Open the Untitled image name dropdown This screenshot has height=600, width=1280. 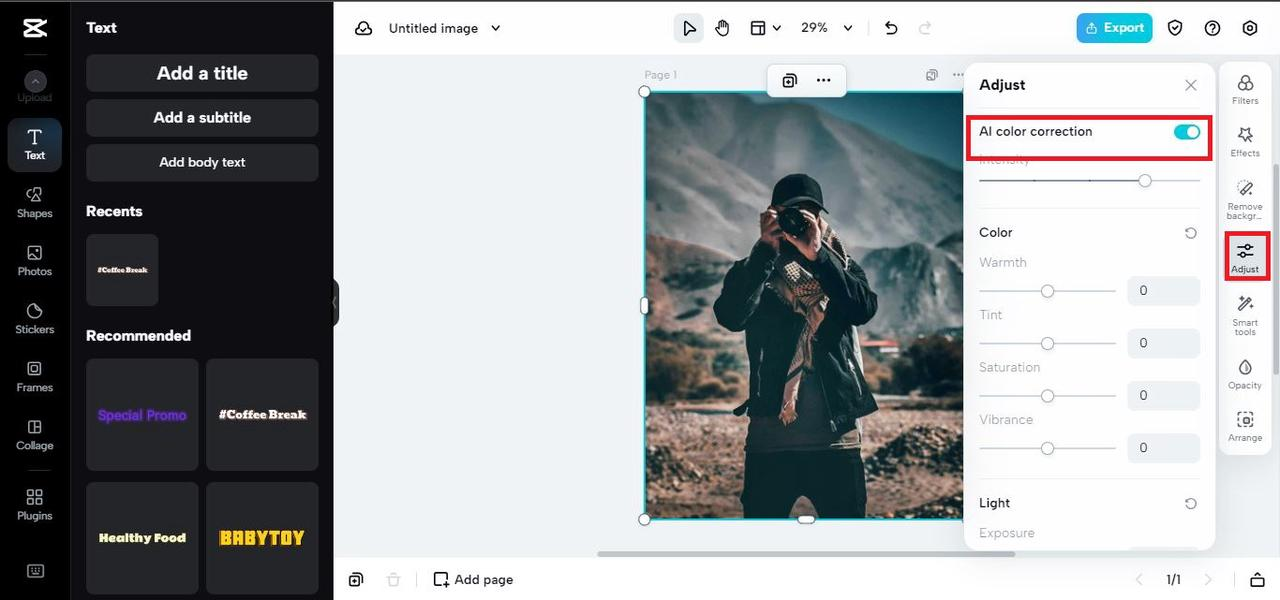pos(445,28)
